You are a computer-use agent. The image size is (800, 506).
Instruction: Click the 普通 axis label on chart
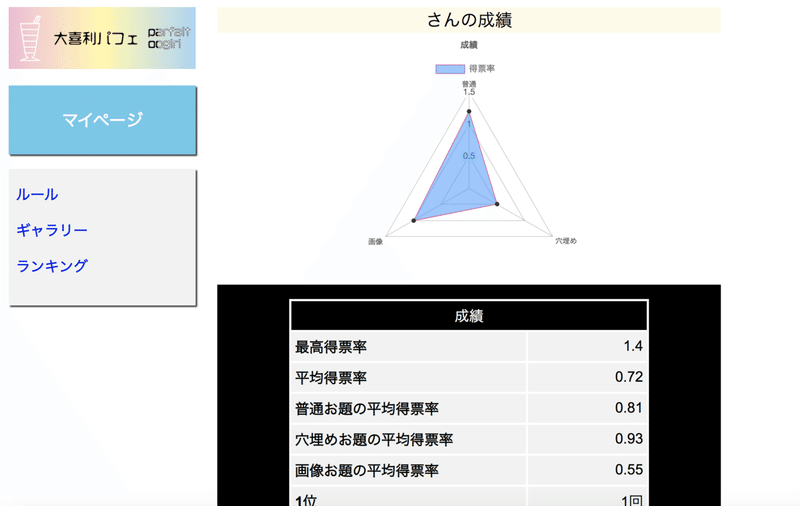(469, 84)
